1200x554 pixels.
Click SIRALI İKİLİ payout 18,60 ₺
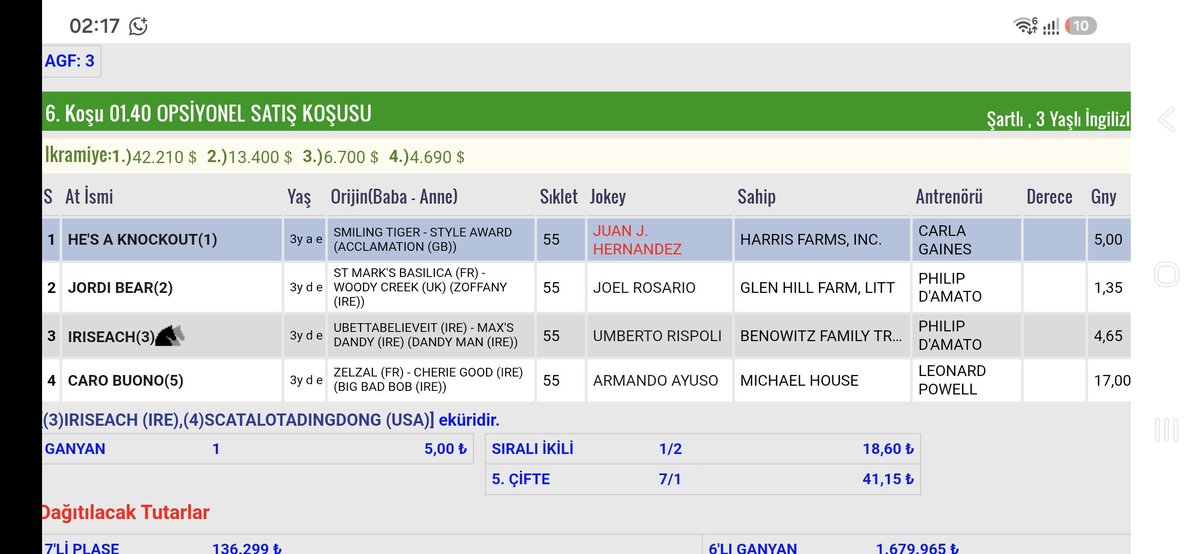click(x=888, y=449)
